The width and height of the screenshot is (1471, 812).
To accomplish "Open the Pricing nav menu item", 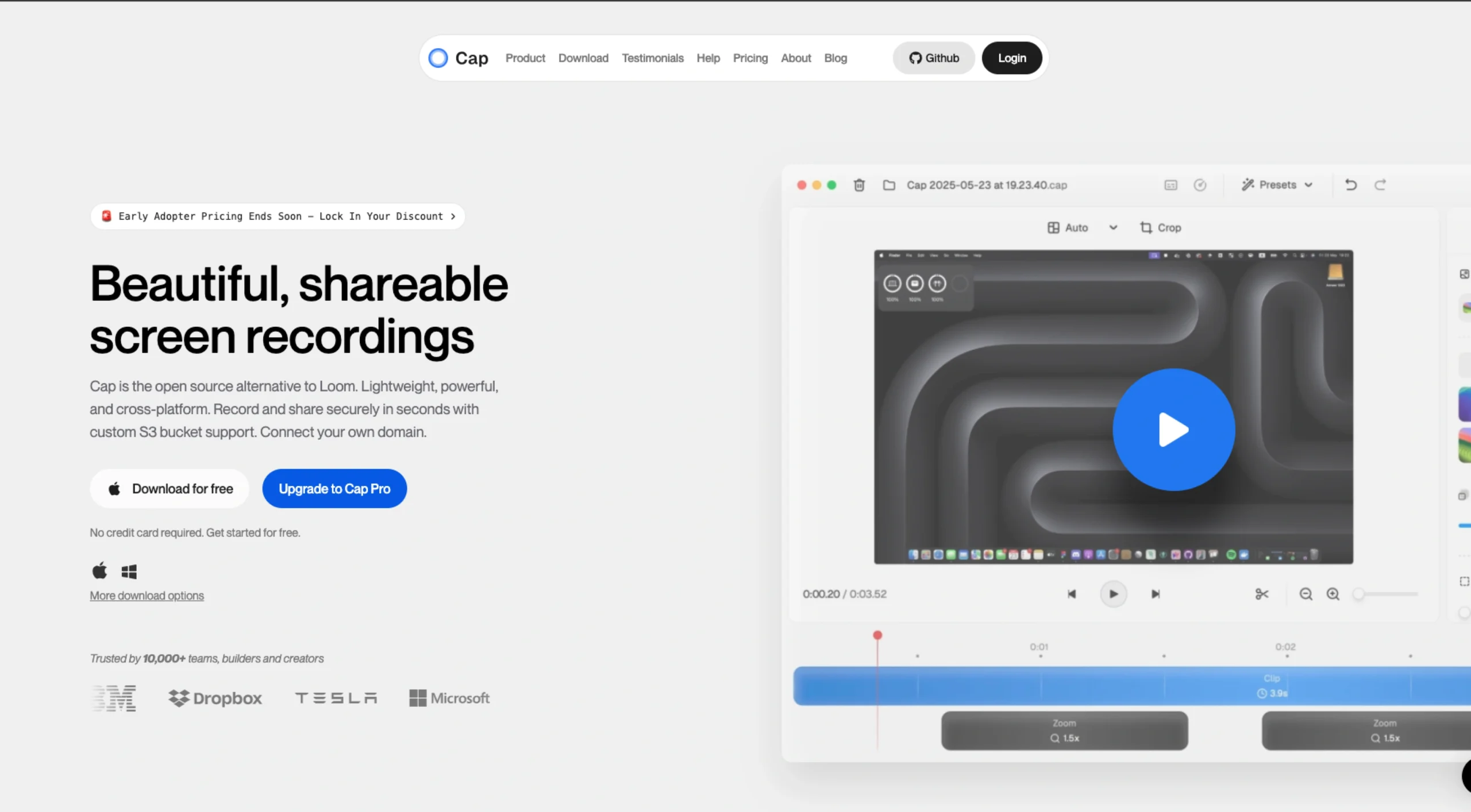I will pyautogui.click(x=750, y=58).
